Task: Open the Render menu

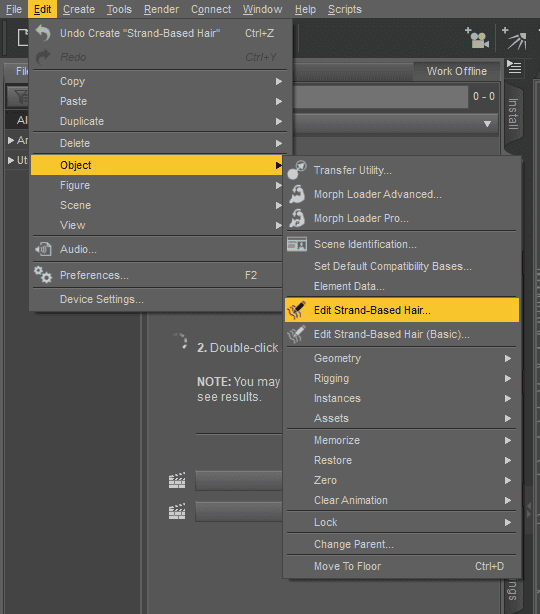Action: (x=161, y=9)
